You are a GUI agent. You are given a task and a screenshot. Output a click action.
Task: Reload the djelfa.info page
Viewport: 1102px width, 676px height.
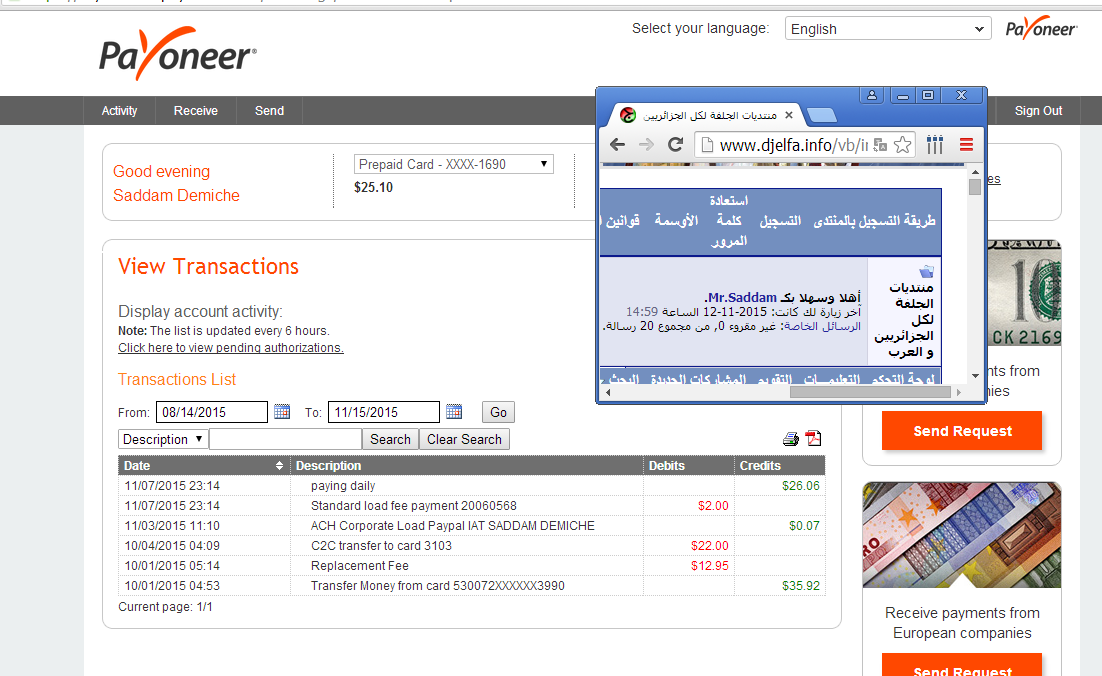coord(675,145)
